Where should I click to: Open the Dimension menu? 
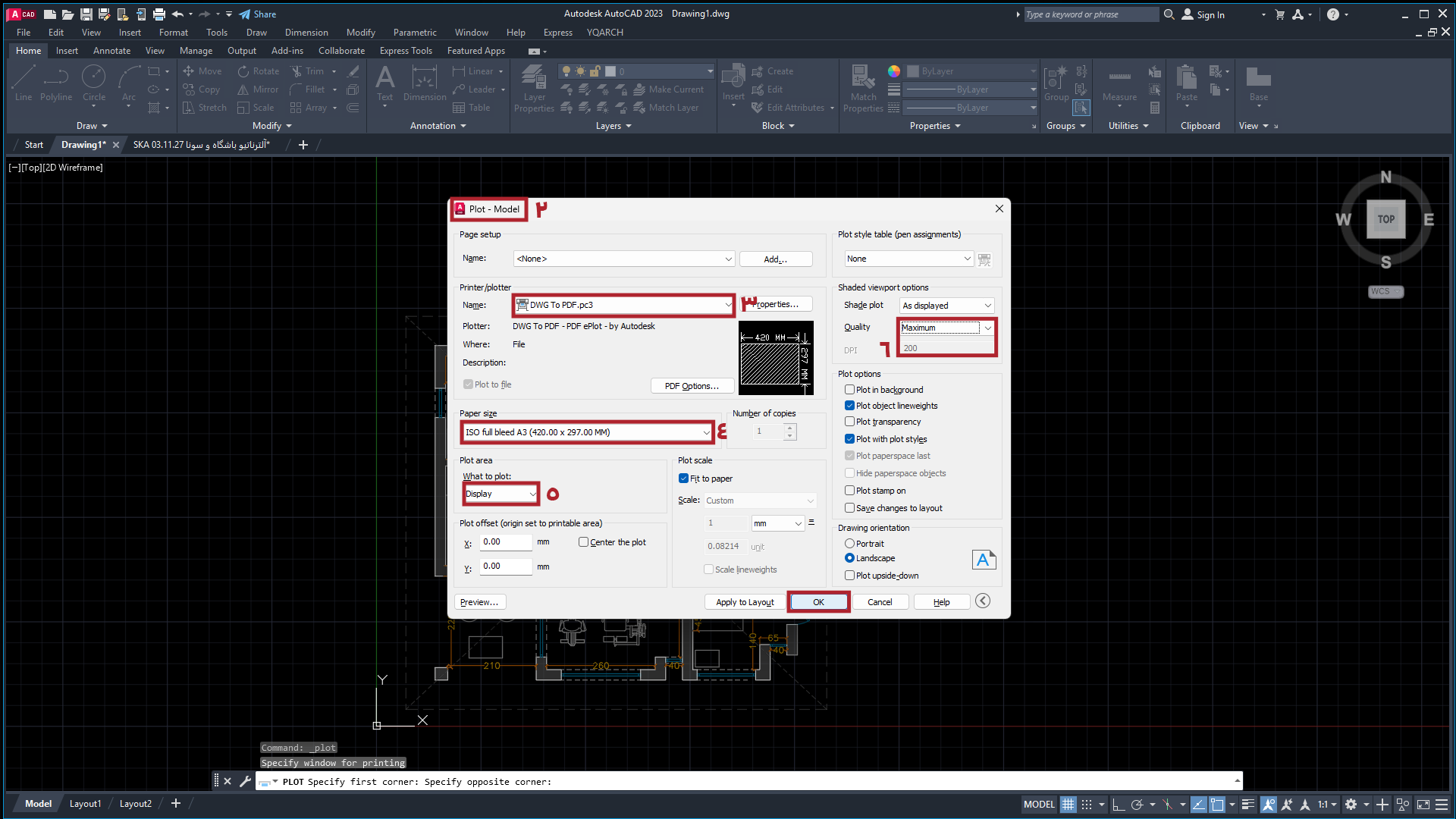coord(306,33)
